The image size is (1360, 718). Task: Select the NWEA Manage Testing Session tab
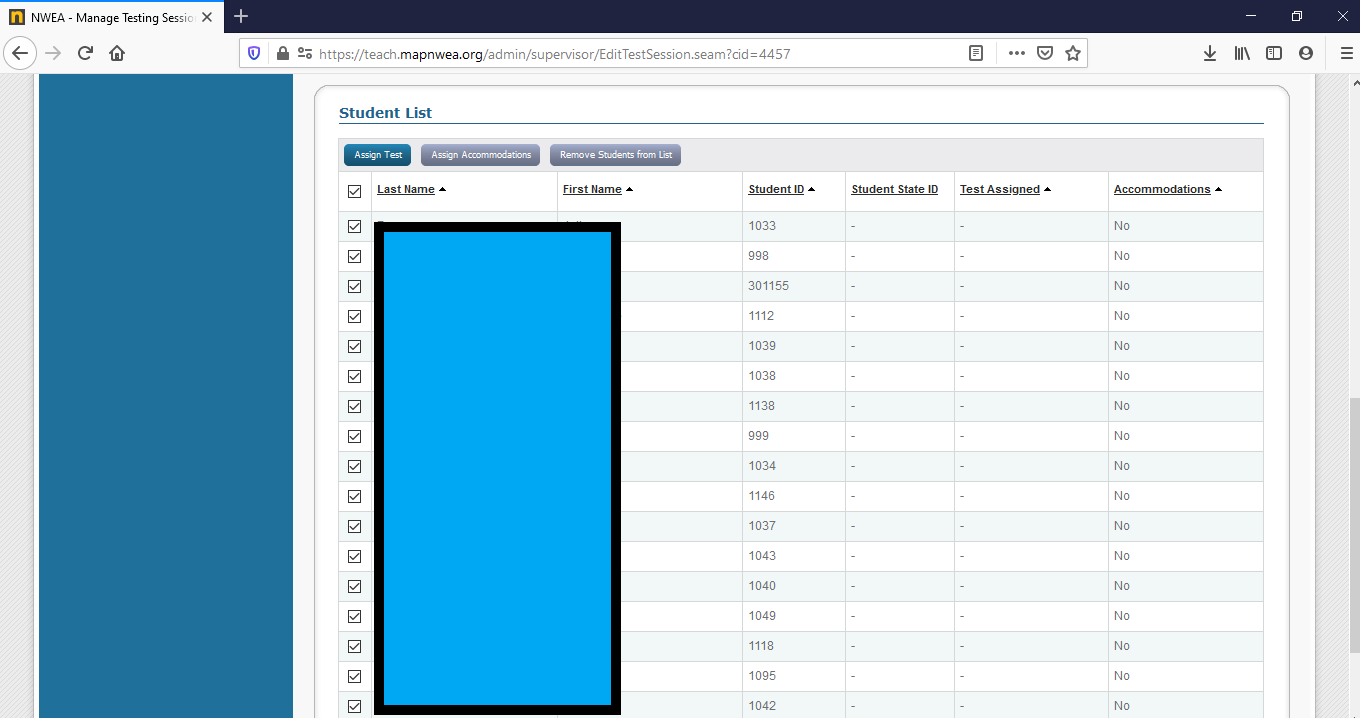tap(110, 16)
